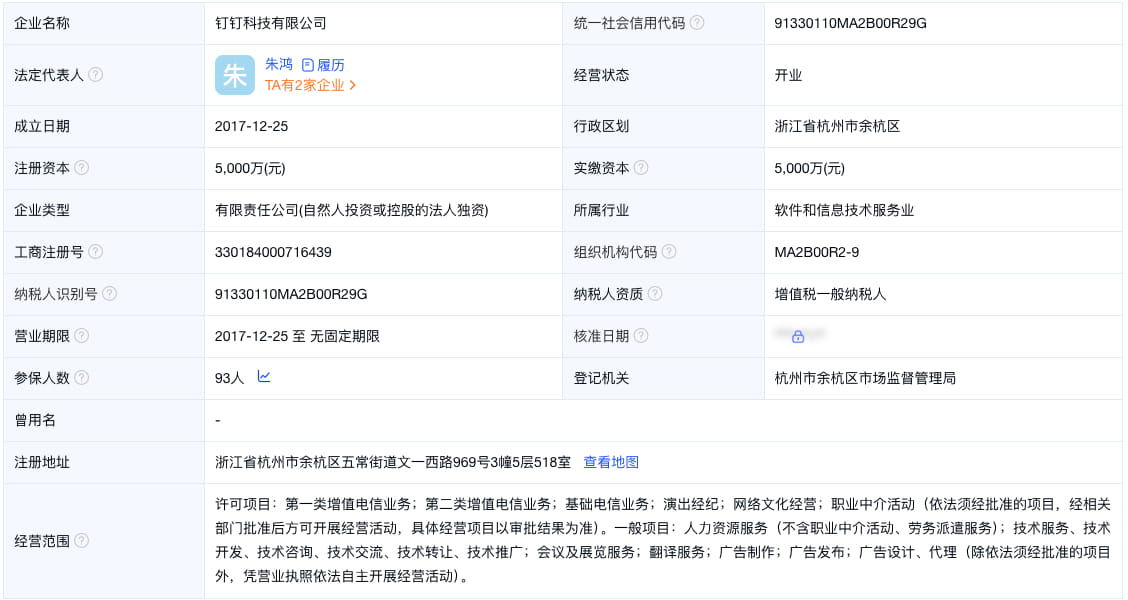This screenshot has width=1128, height=600.
Task: Click the 注册地址 label cell
Action: (x=104, y=463)
